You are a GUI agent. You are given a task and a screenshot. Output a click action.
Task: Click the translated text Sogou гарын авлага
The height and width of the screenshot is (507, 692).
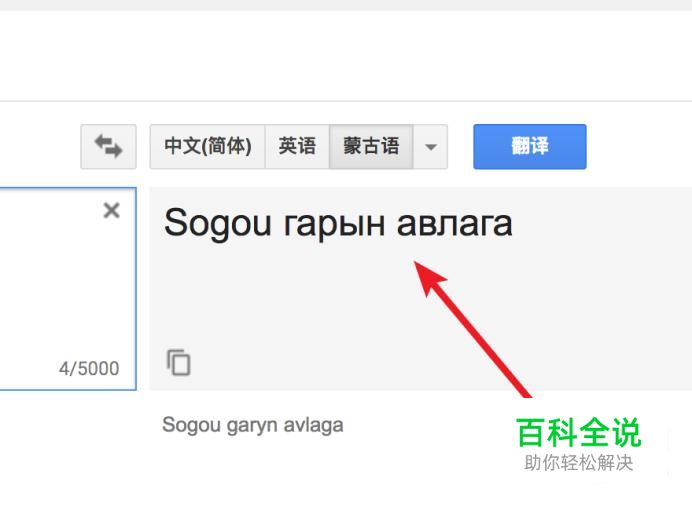coord(338,224)
